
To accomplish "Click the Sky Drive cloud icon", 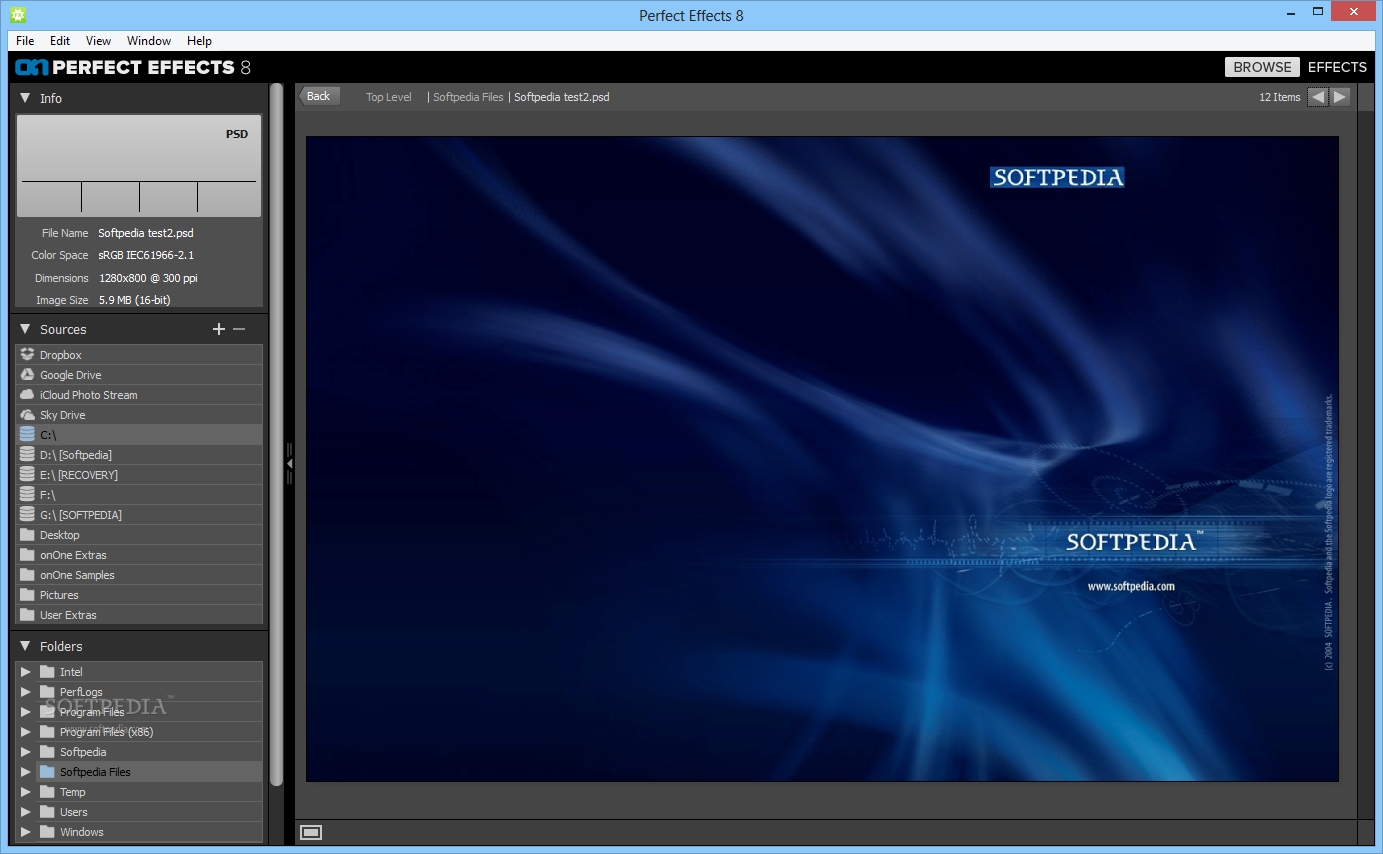I will pyautogui.click(x=27, y=415).
